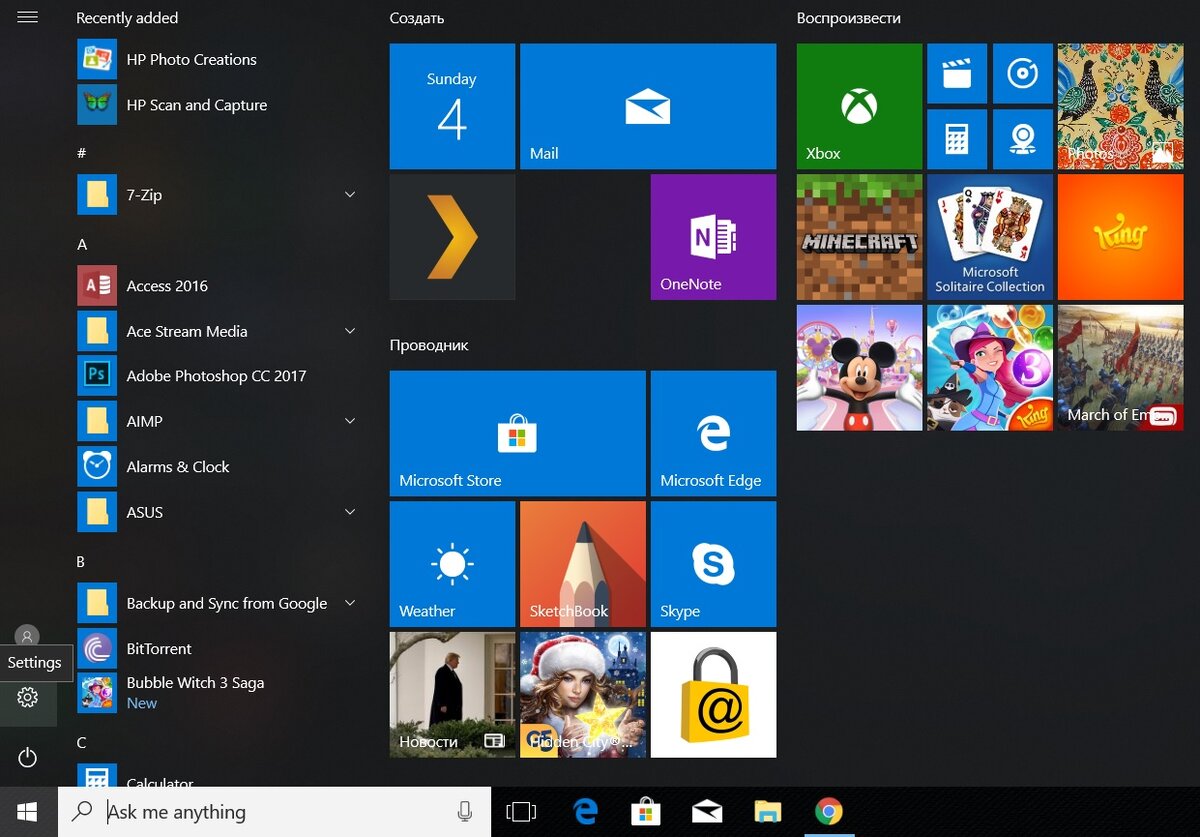Open the Microsoft Store tile
This screenshot has width=1200, height=837.
pos(517,433)
